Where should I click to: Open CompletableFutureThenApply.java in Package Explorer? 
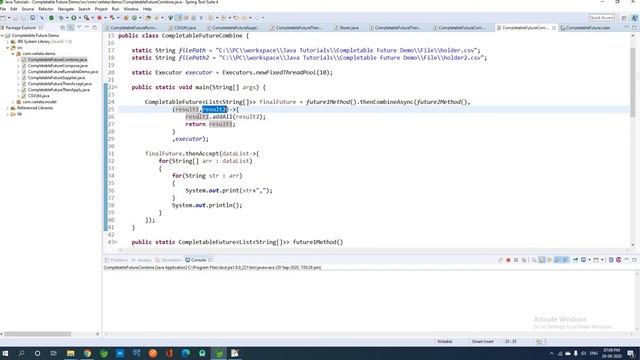click(x=59, y=90)
